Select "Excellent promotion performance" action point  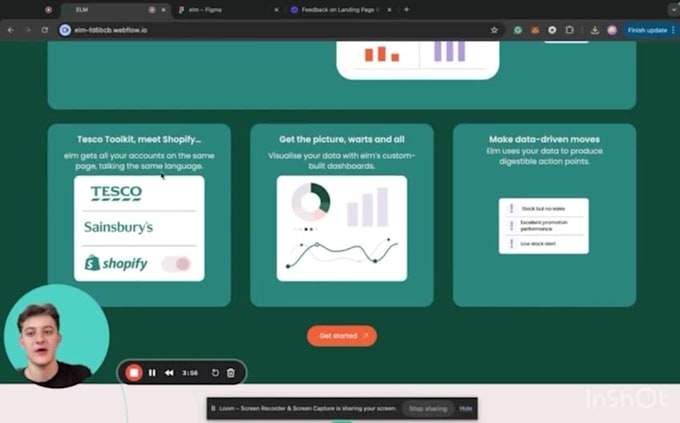[x=544, y=226]
